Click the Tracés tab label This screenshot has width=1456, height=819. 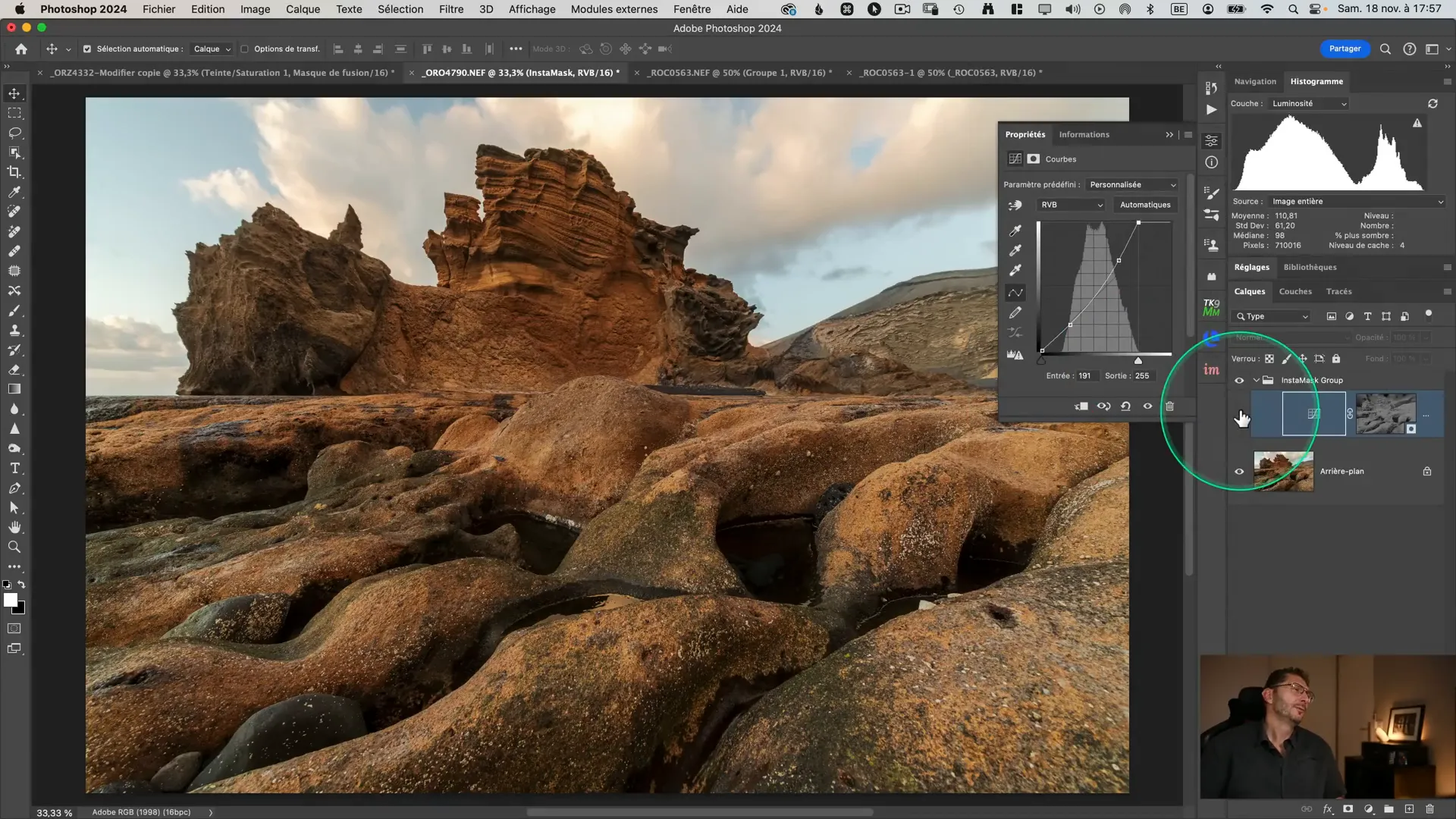[1338, 291]
